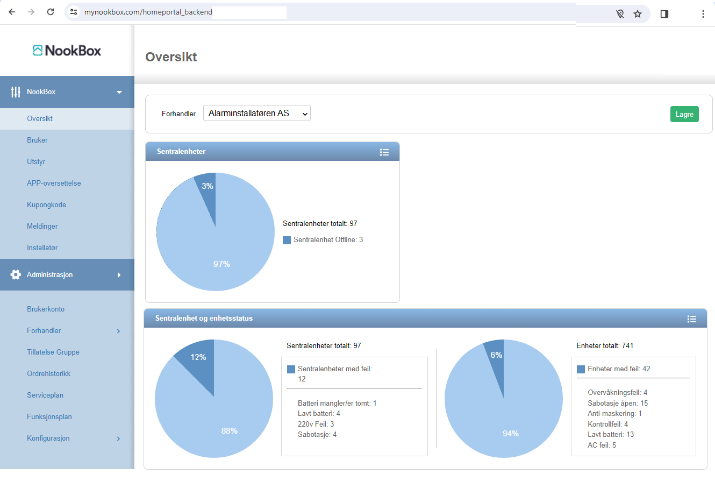This screenshot has width=715, height=481.
Task: Expand the Konfigurasjon submenu chevron
Action: (119, 439)
